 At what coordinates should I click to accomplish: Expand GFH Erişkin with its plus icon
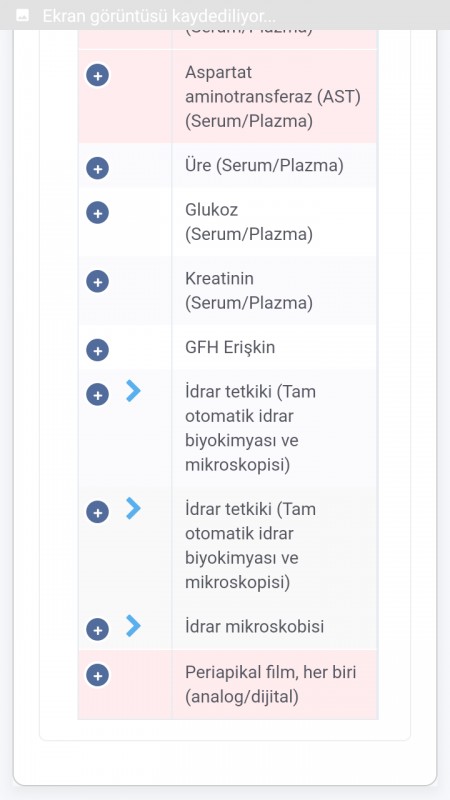[97, 350]
